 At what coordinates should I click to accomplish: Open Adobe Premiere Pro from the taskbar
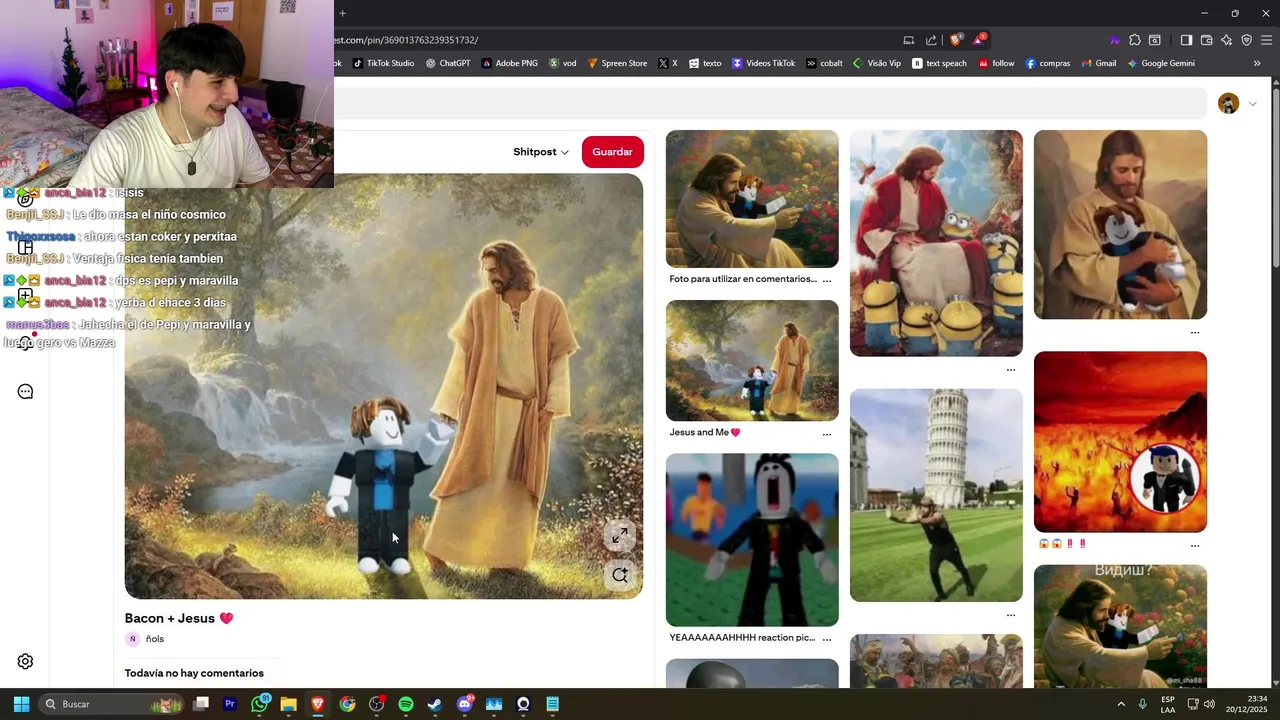pos(230,704)
